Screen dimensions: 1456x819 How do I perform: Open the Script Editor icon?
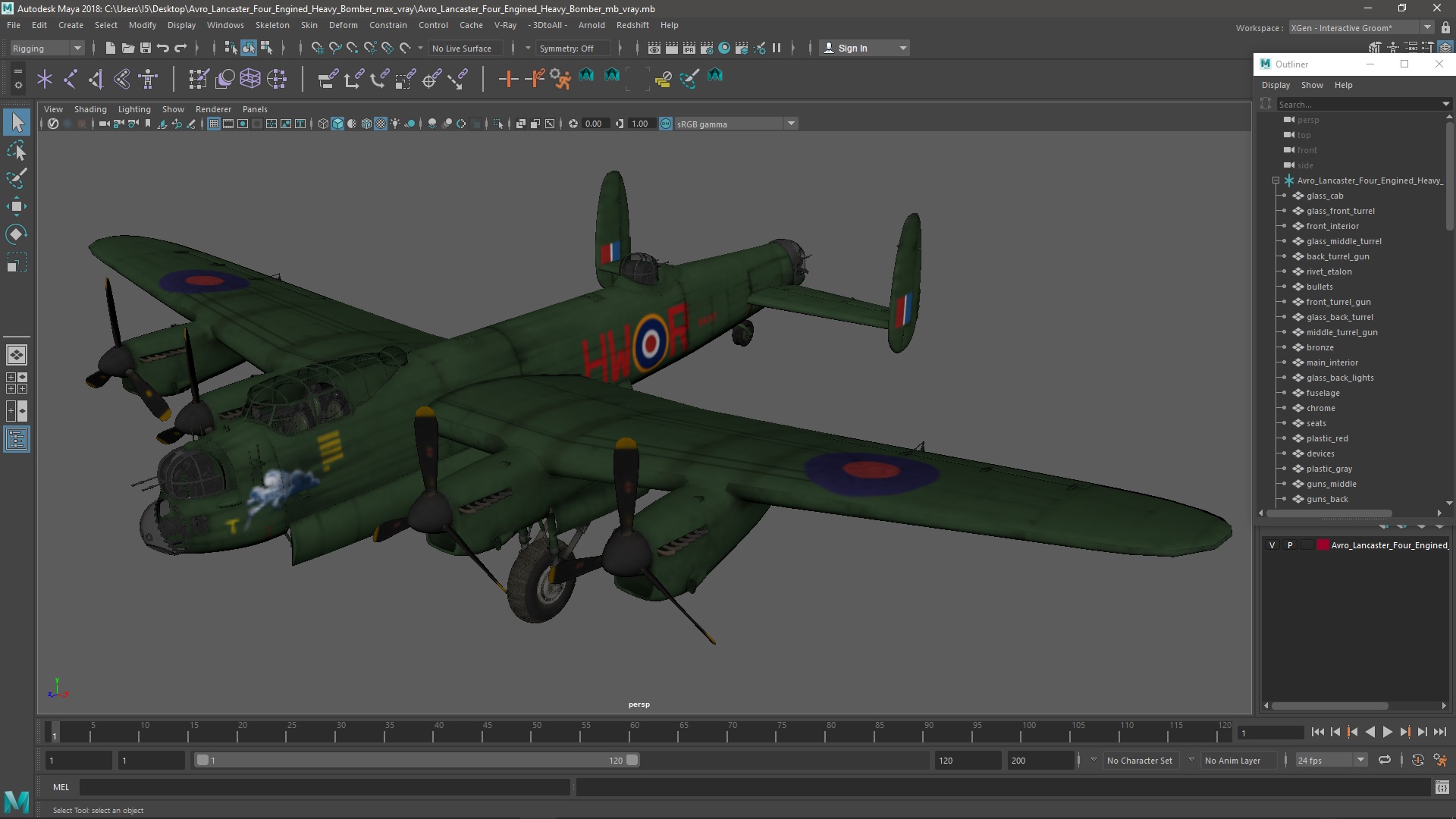(x=1442, y=788)
